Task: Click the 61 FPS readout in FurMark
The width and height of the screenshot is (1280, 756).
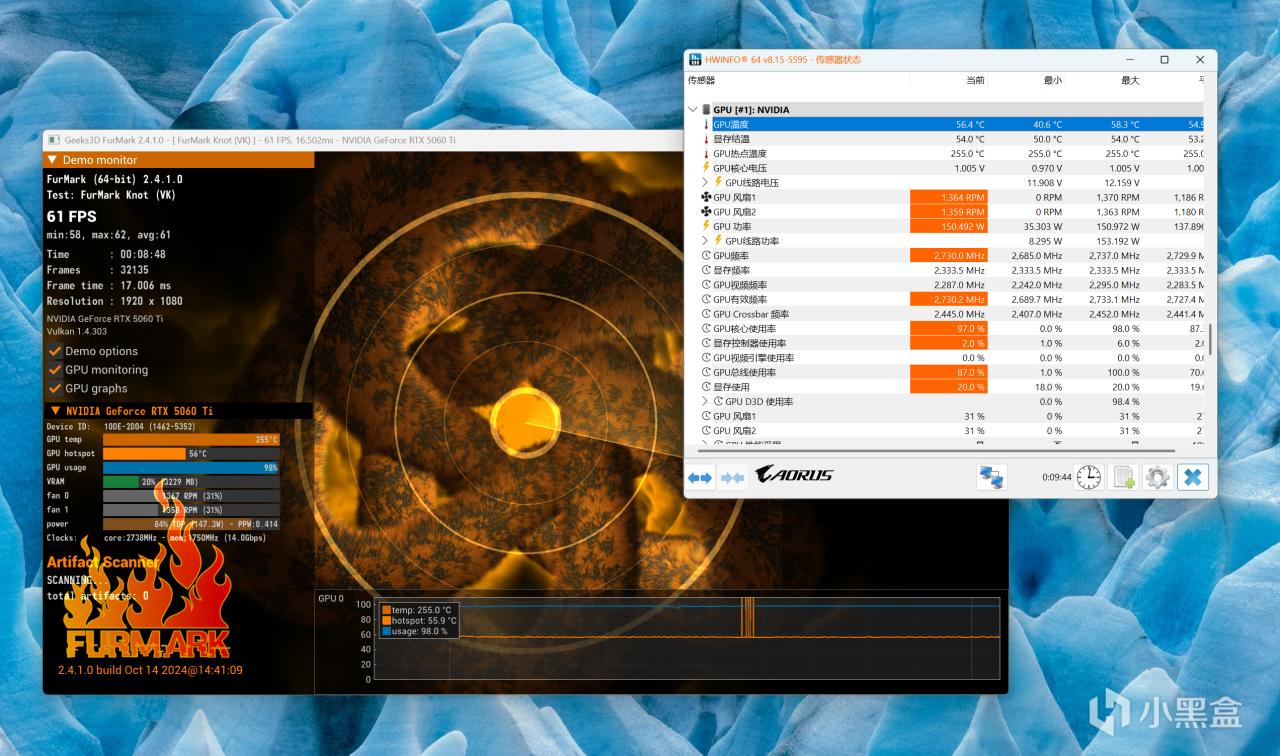Action: tap(72, 216)
